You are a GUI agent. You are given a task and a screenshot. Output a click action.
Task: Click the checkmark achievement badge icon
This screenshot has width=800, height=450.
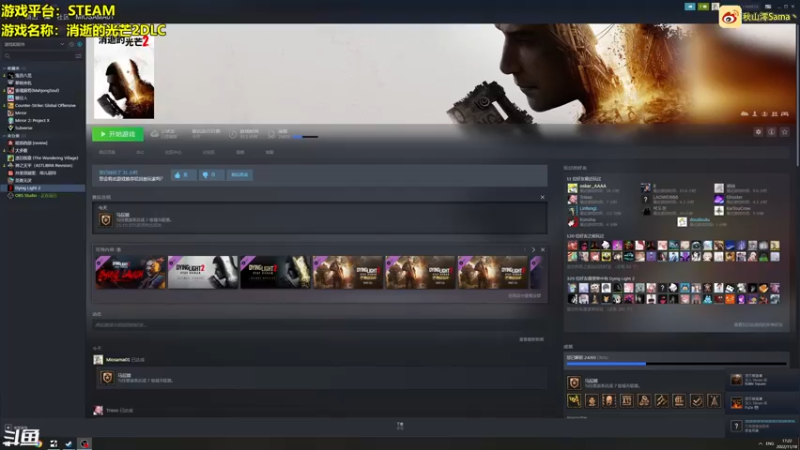(x=696, y=401)
